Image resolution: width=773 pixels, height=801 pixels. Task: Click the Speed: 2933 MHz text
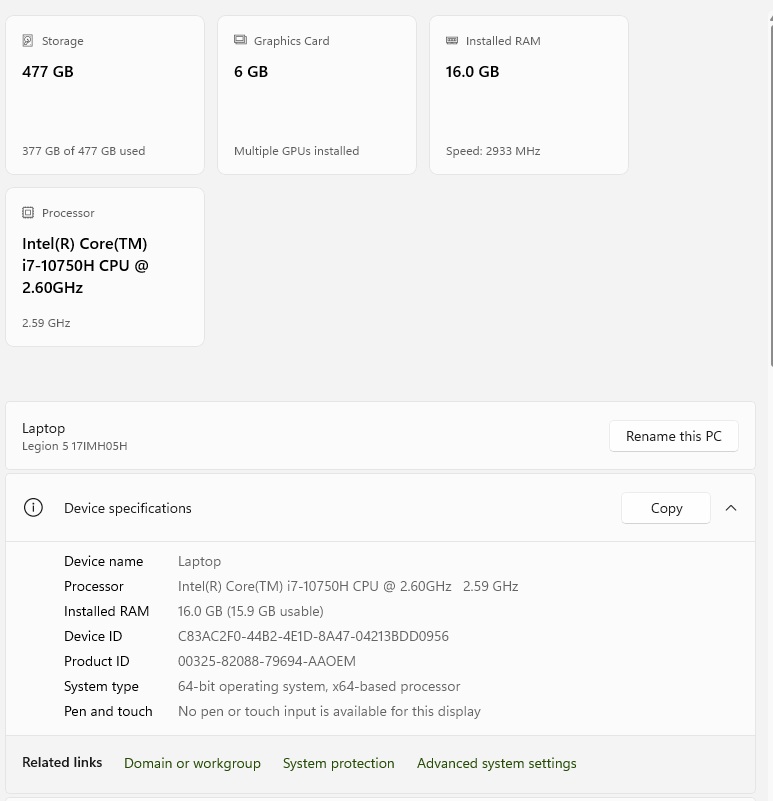click(x=493, y=151)
